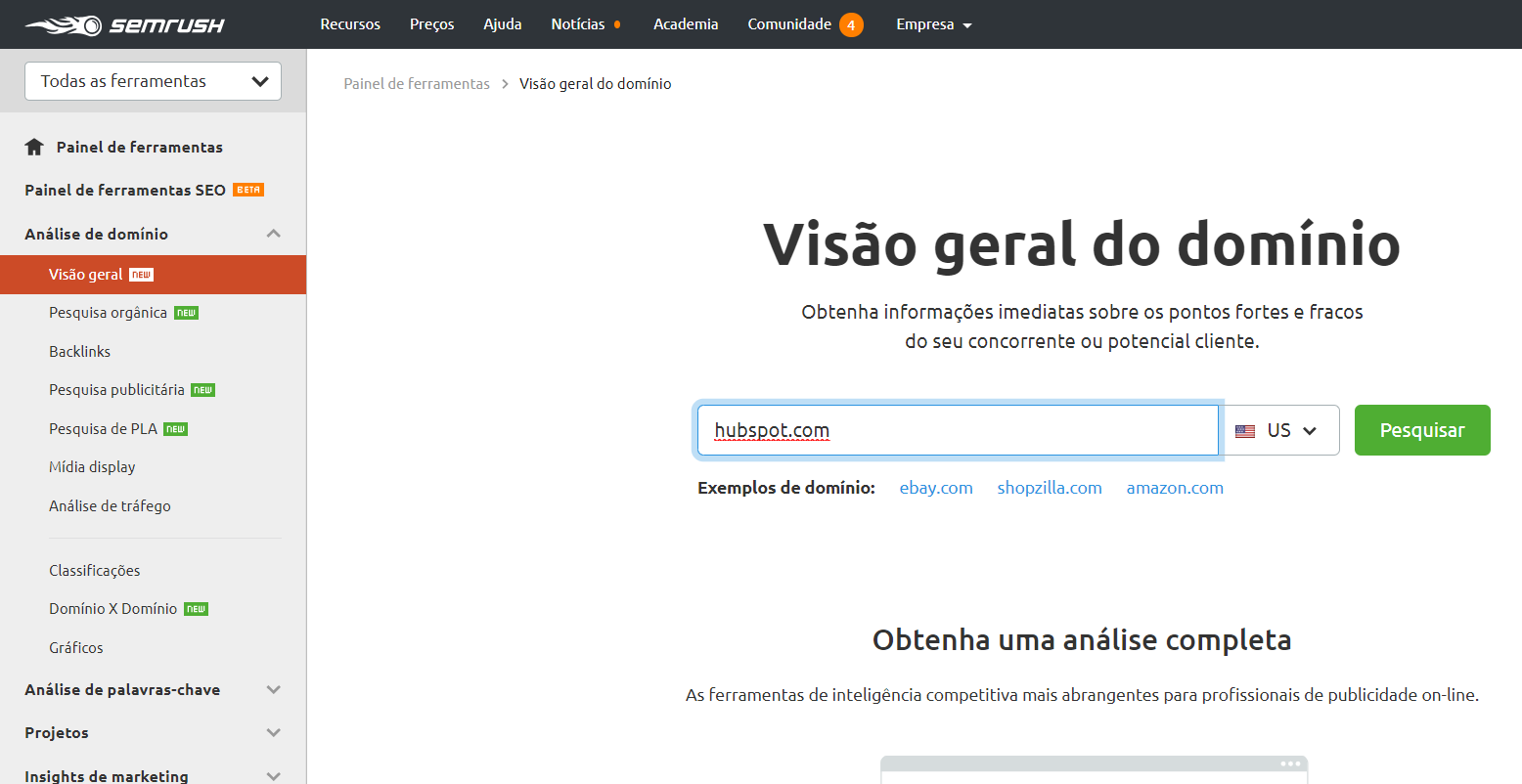Open Backlinks in the sidebar
The height and width of the screenshot is (784, 1522).
80,351
